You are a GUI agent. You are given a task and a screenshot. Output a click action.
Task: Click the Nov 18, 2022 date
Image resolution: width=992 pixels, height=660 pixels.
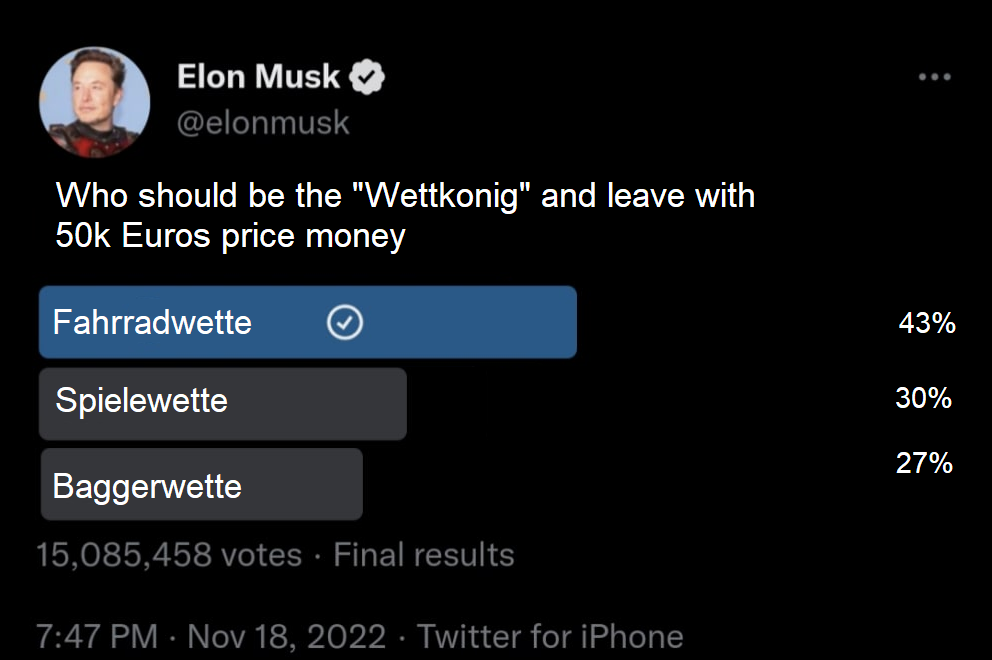[286, 636]
